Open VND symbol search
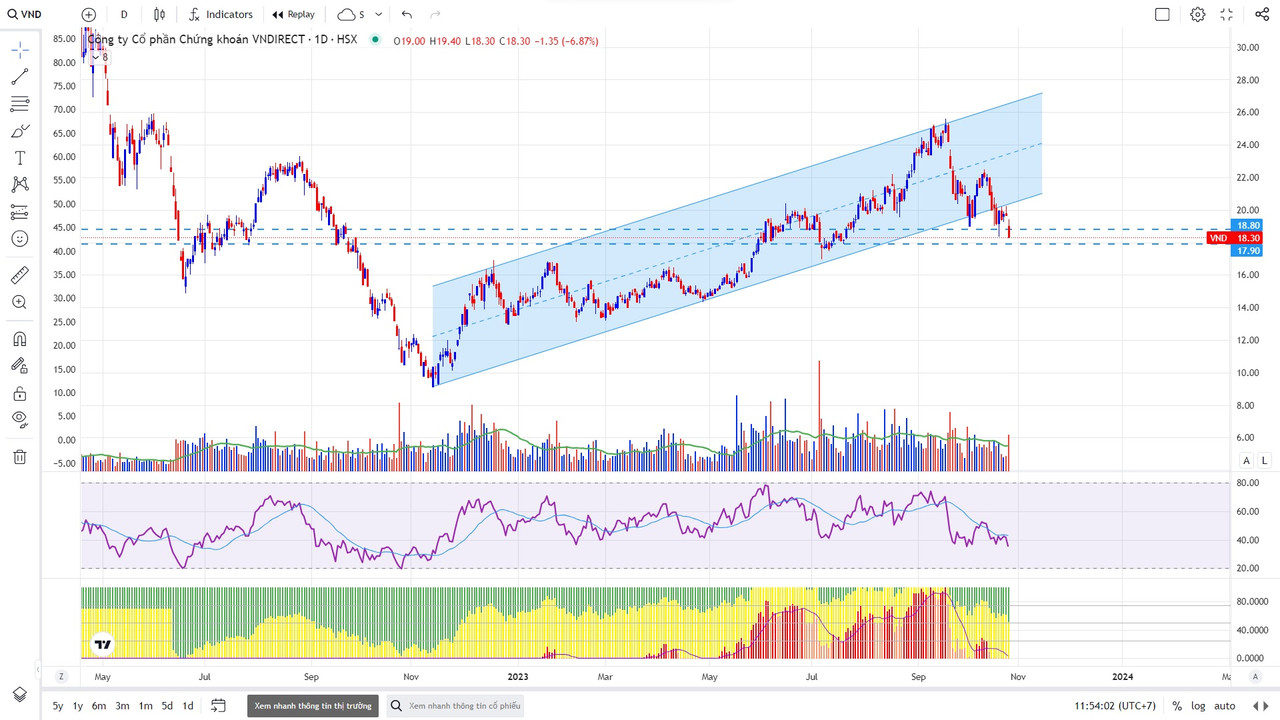 [25, 14]
